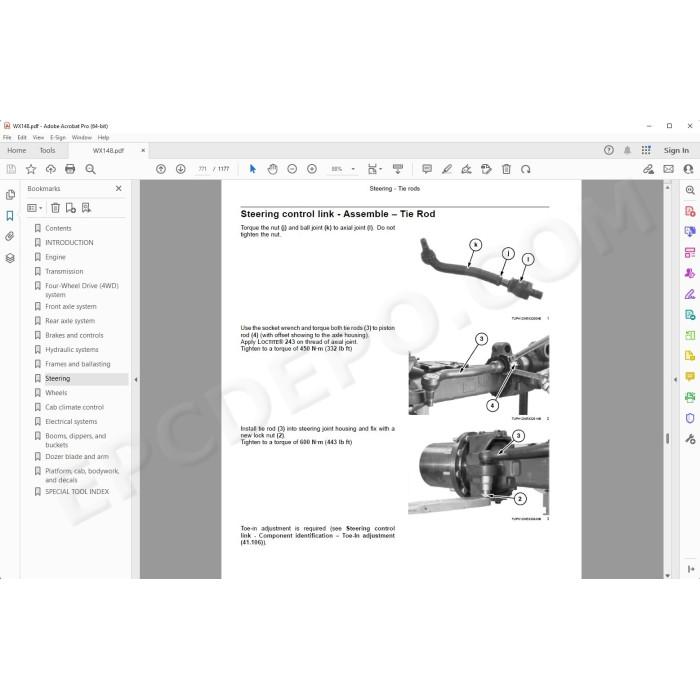Zoom in with the plus circle
Screen dimensions: 700x700
coord(312,169)
